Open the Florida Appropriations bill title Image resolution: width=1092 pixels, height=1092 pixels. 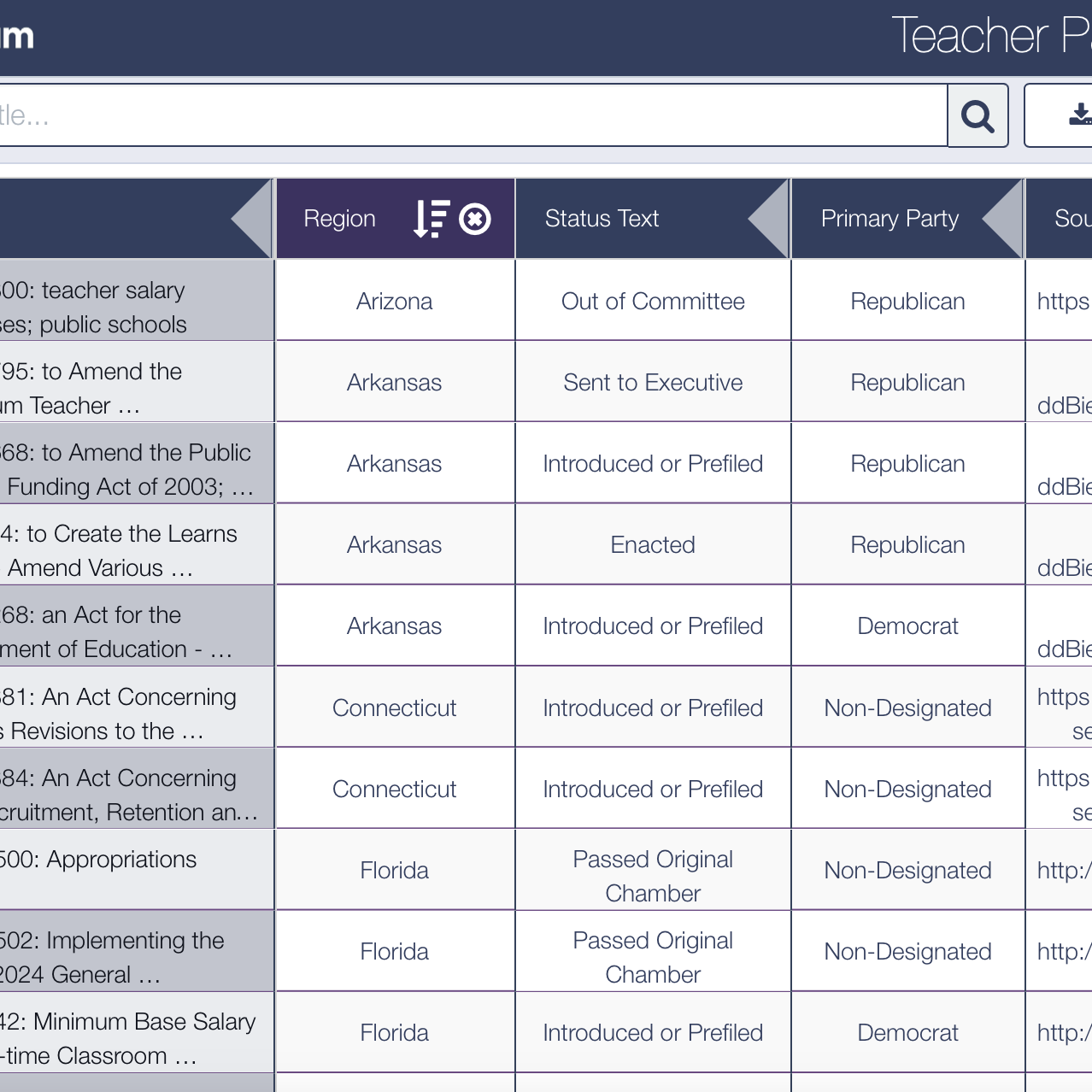97,860
